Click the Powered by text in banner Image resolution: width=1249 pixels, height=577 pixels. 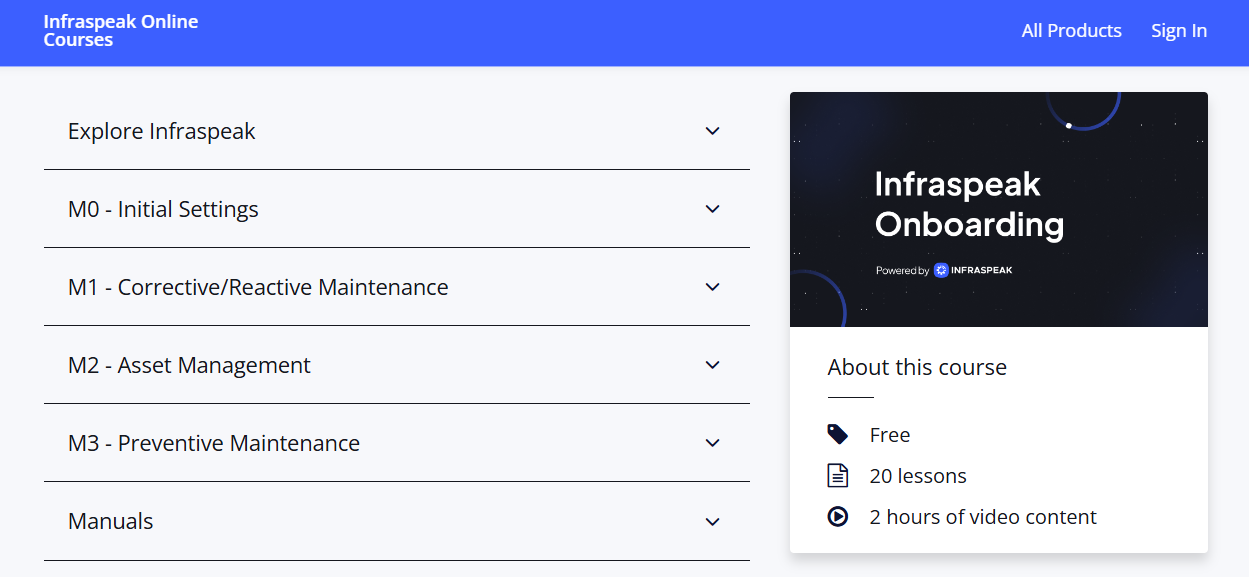click(902, 270)
